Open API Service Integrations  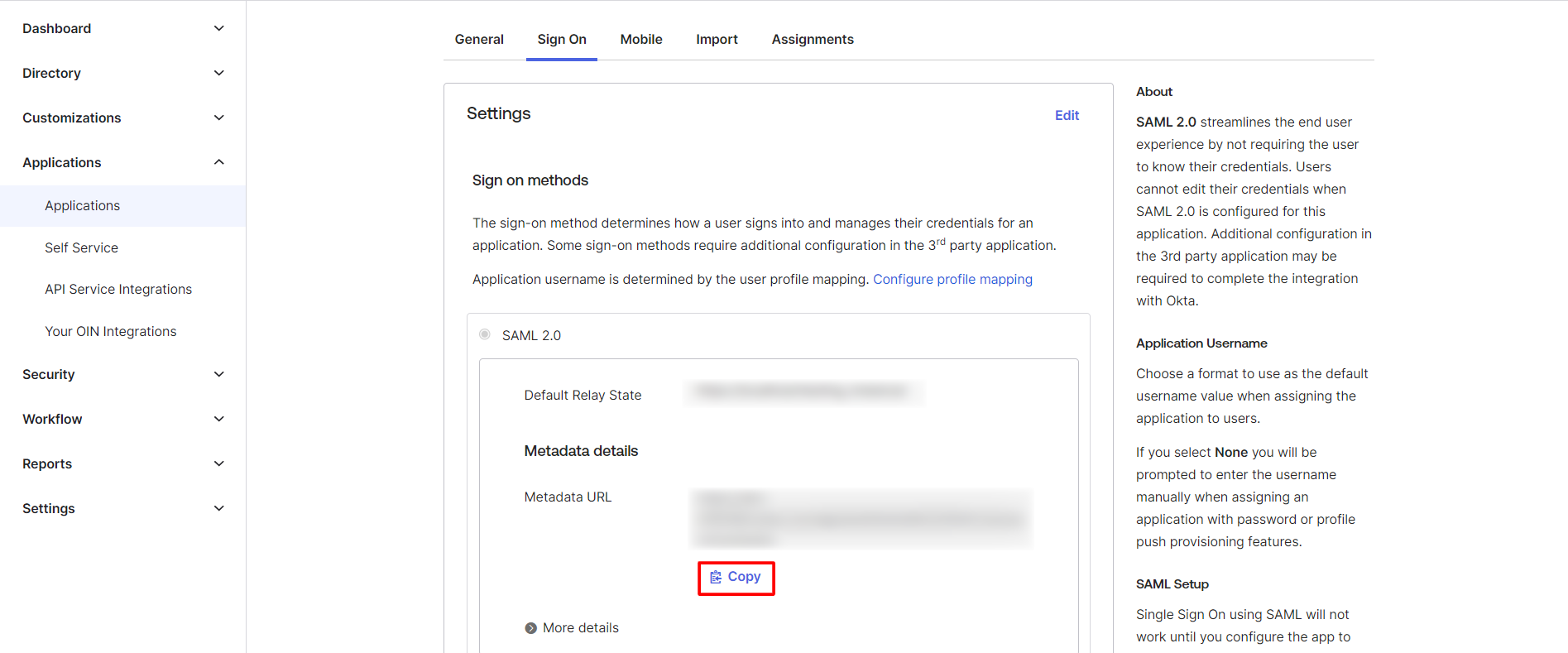click(x=118, y=289)
